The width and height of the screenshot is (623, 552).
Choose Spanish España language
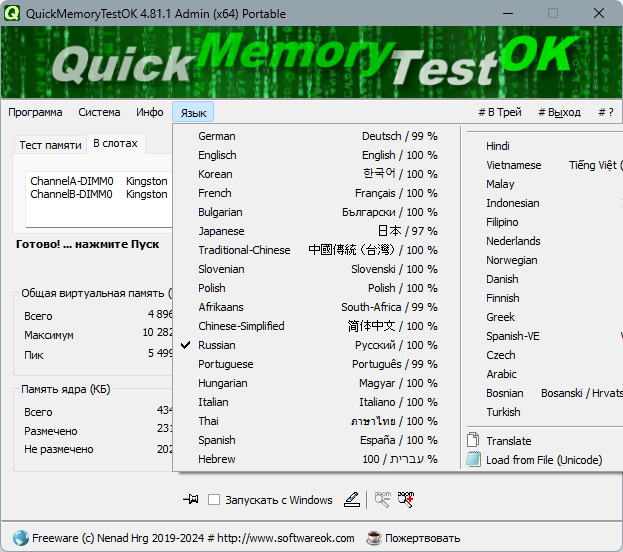[317, 440]
